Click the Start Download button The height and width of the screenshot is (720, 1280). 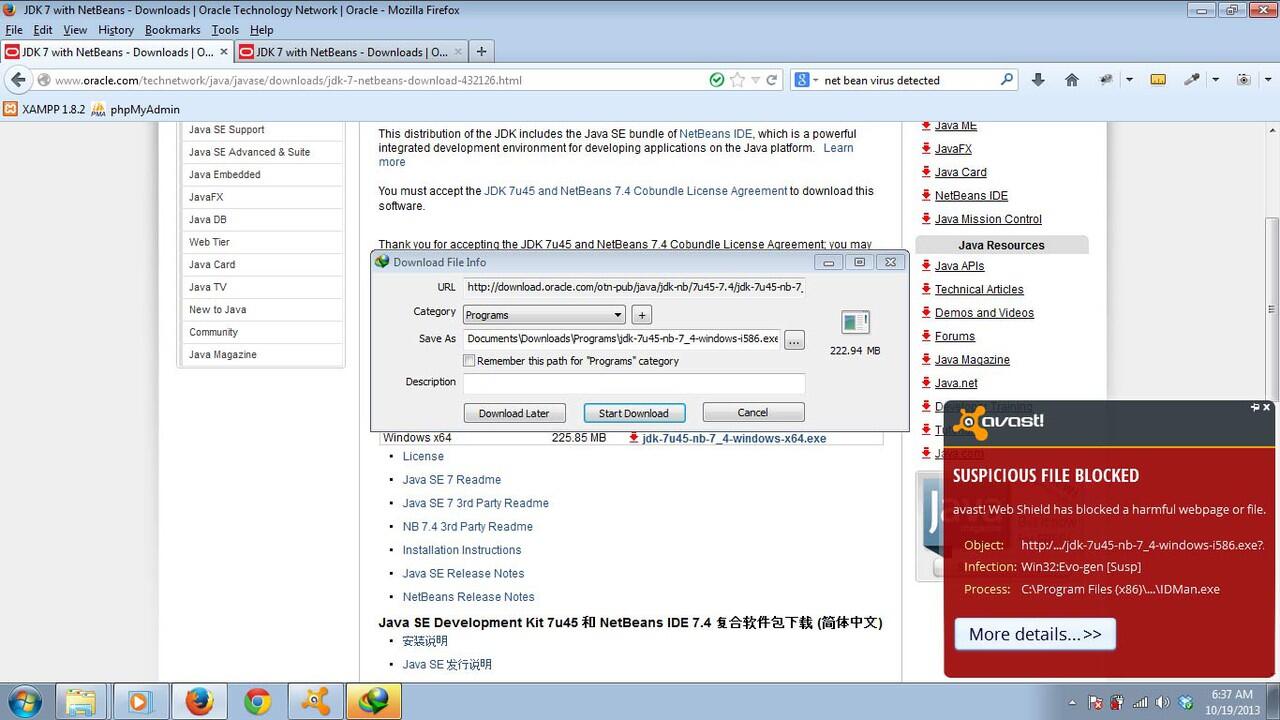click(634, 412)
